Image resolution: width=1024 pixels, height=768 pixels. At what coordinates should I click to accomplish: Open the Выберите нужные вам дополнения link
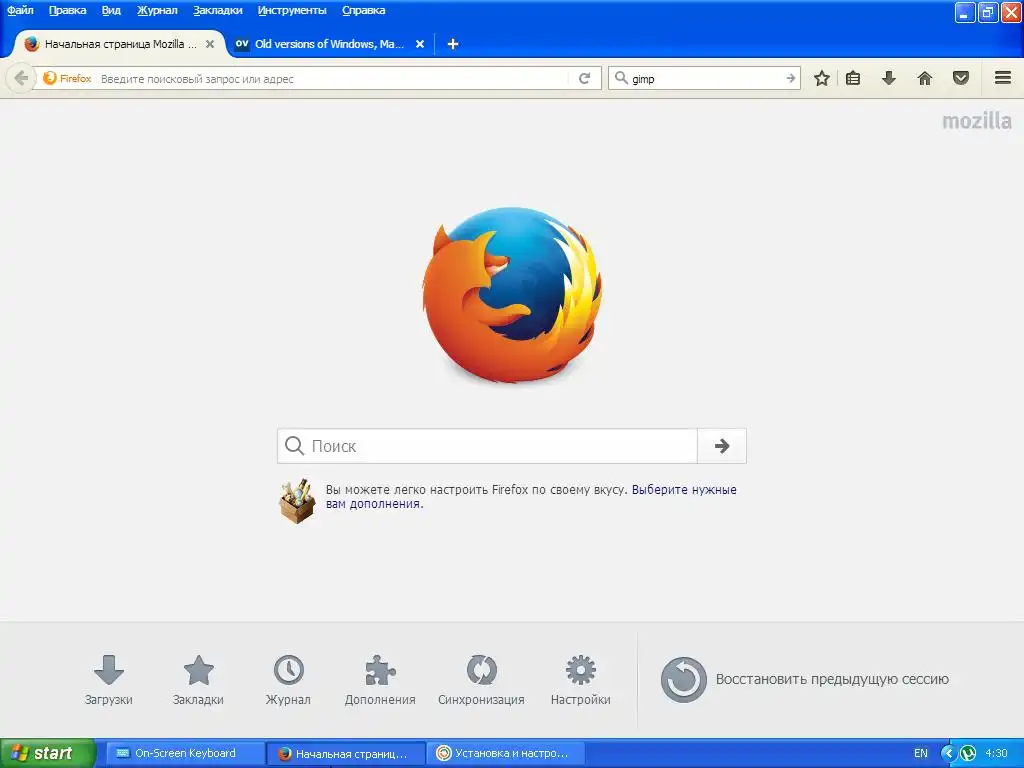pyautogui.click(x=531, y=496)
